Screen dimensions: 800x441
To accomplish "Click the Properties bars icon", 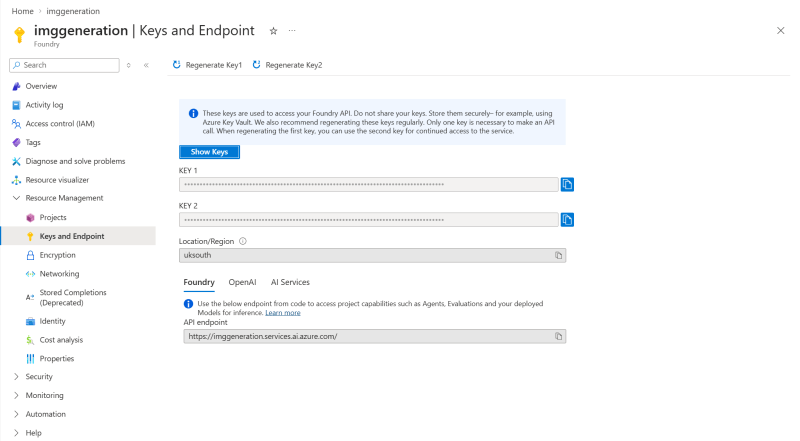I will [x=30, y=359].
